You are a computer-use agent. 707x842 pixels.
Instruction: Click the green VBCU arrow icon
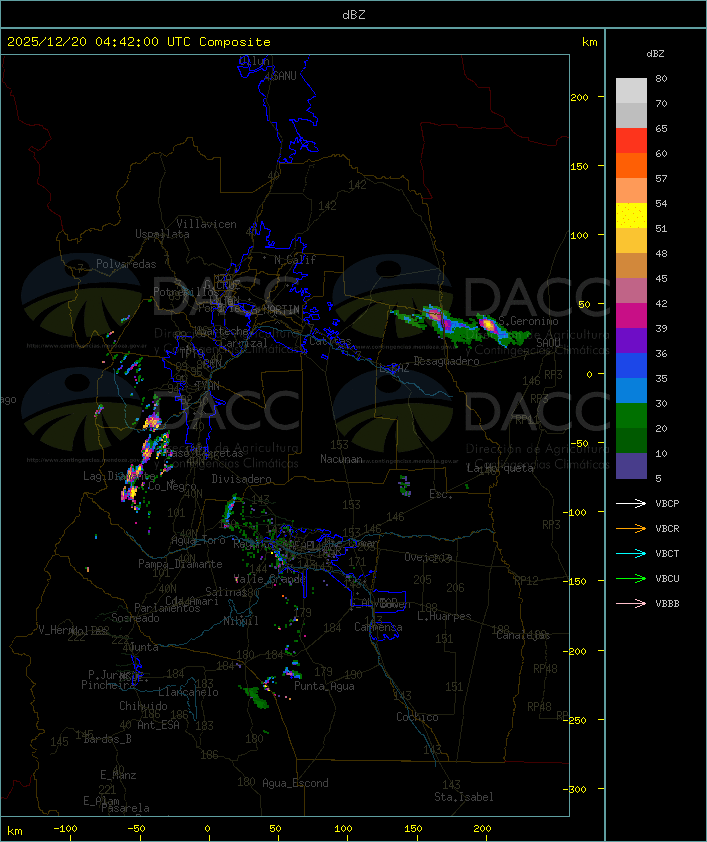[631, 578]
